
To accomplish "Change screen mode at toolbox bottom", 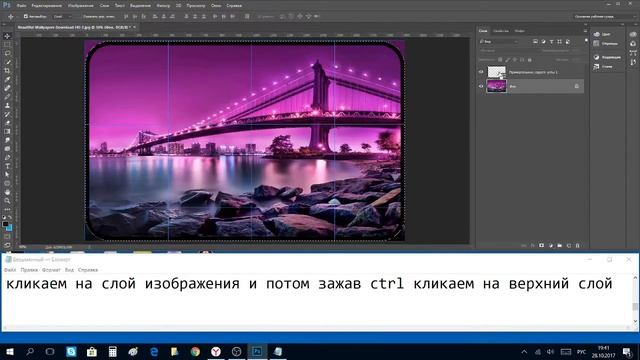I will 7,245.
